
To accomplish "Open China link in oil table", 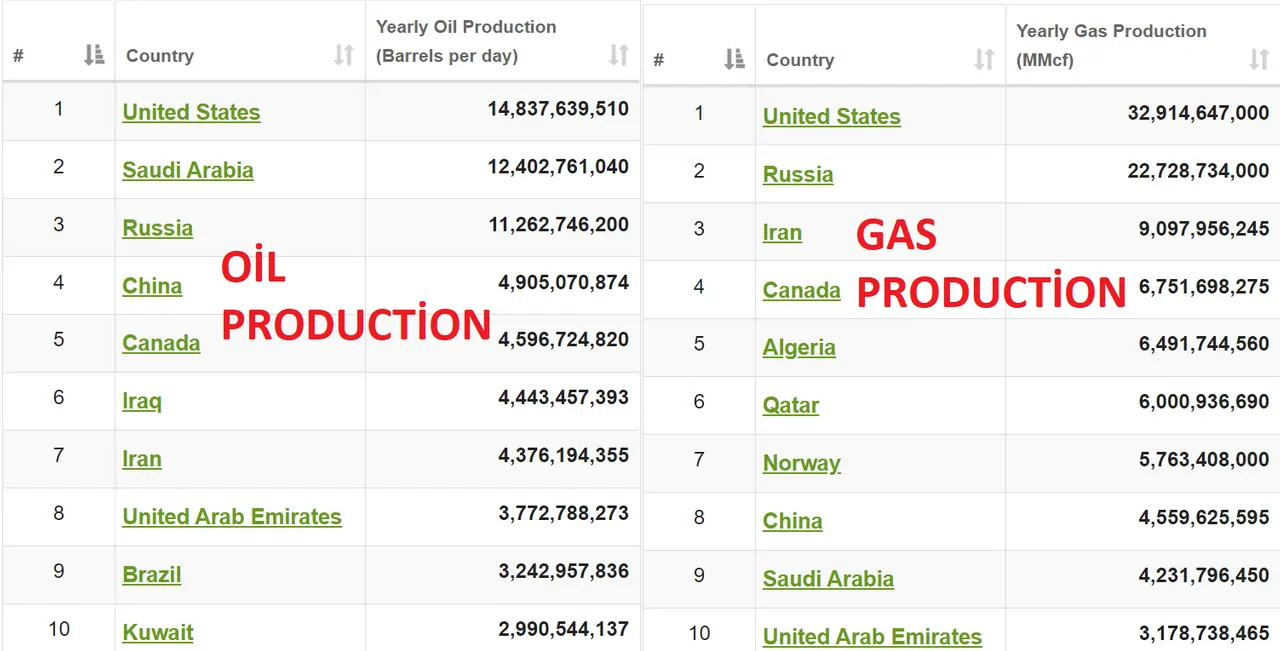I will [152, 286].
